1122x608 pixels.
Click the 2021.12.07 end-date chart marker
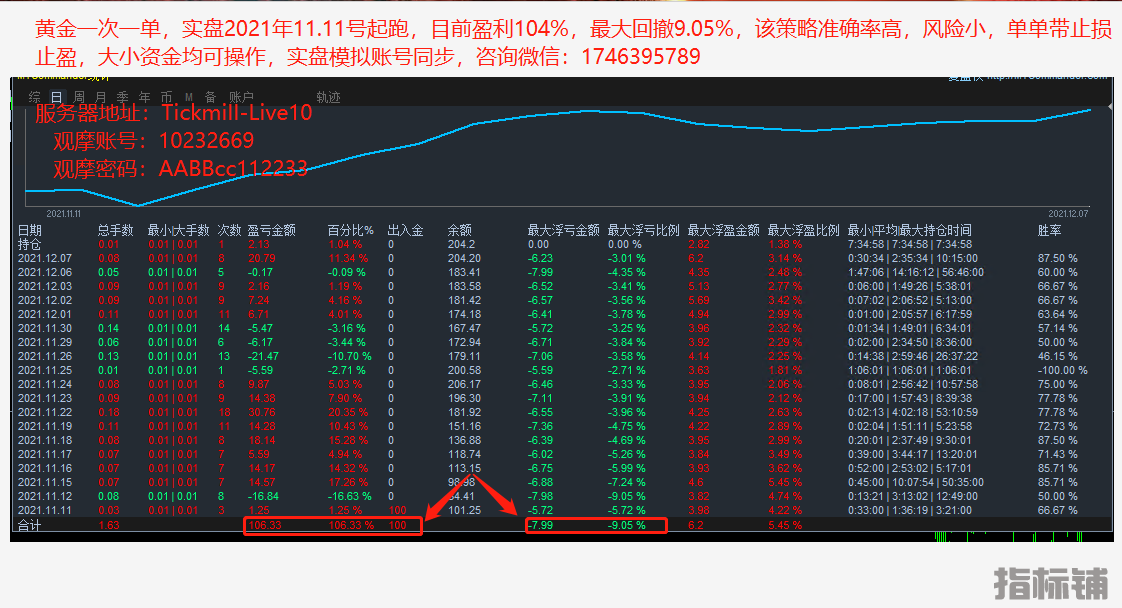[1069, 213]
